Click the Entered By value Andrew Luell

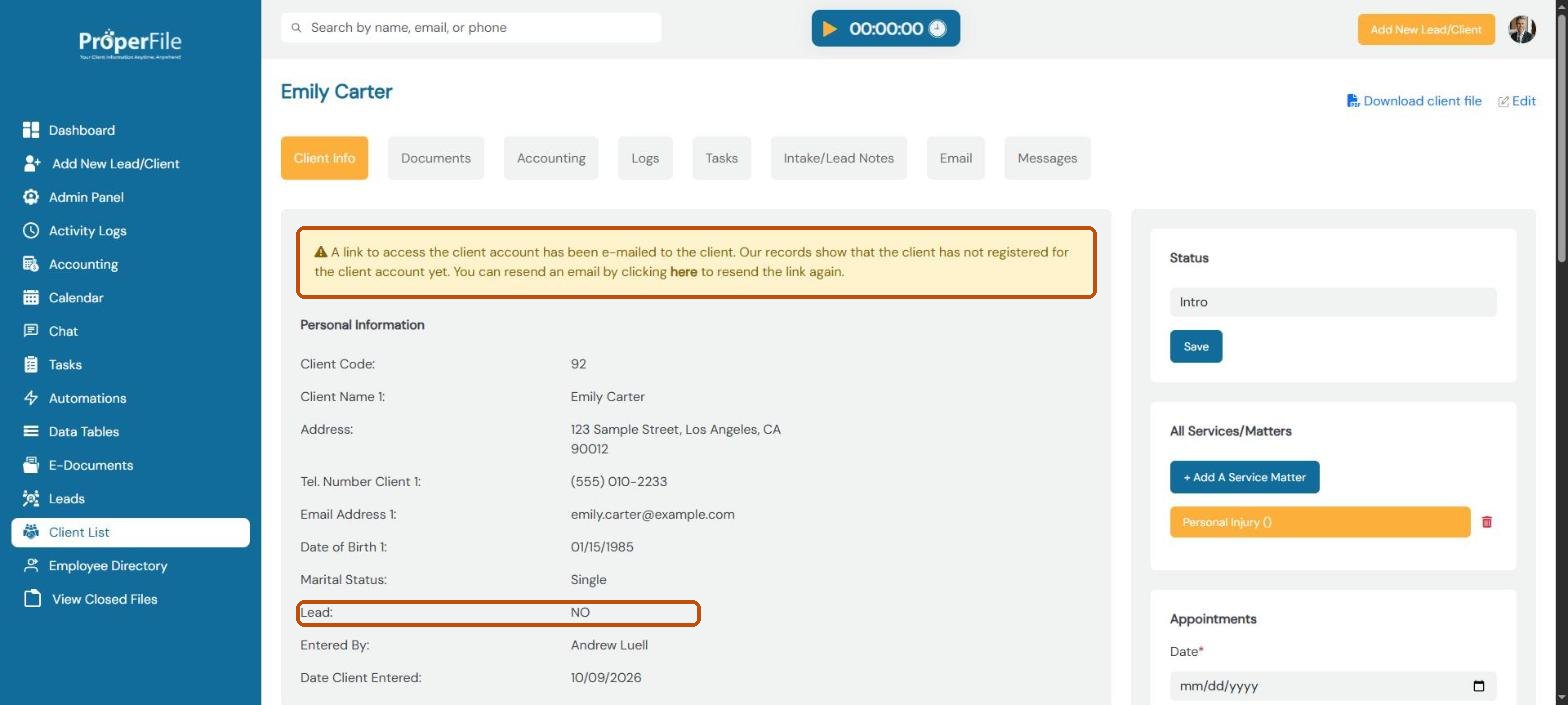click(x=609, y=645)
